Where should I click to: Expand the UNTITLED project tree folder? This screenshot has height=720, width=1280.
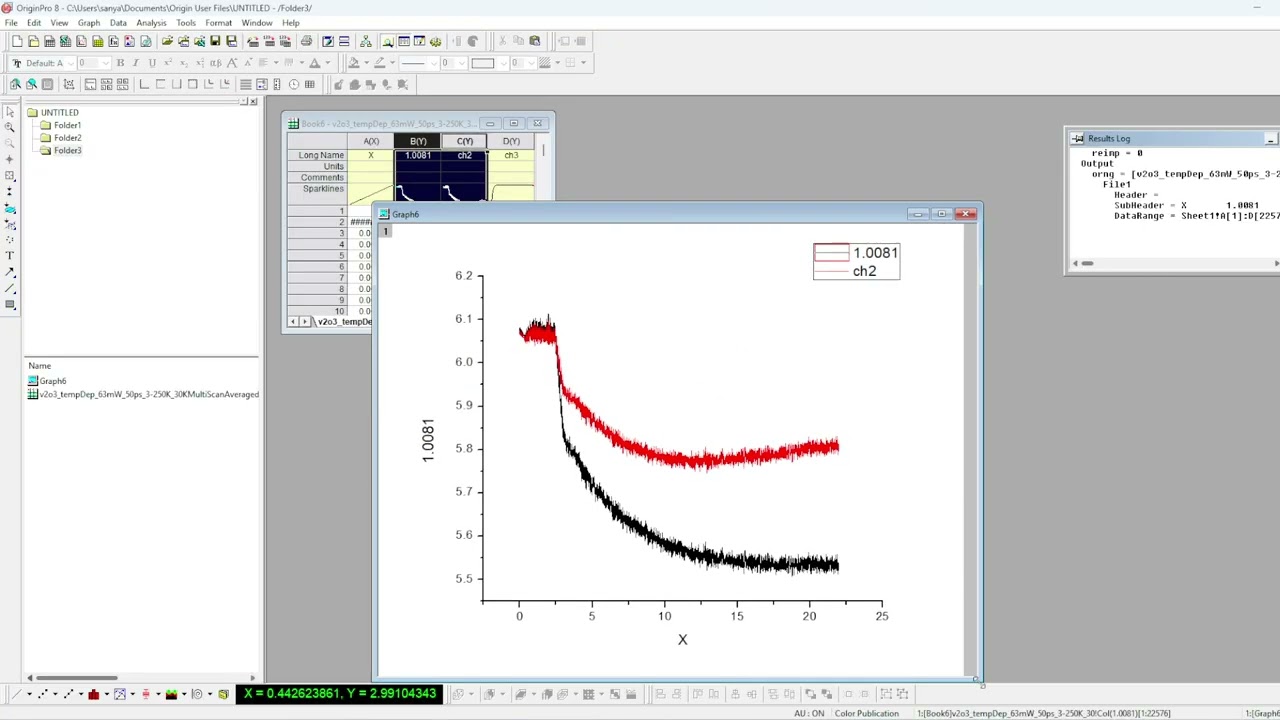point(33,113)
